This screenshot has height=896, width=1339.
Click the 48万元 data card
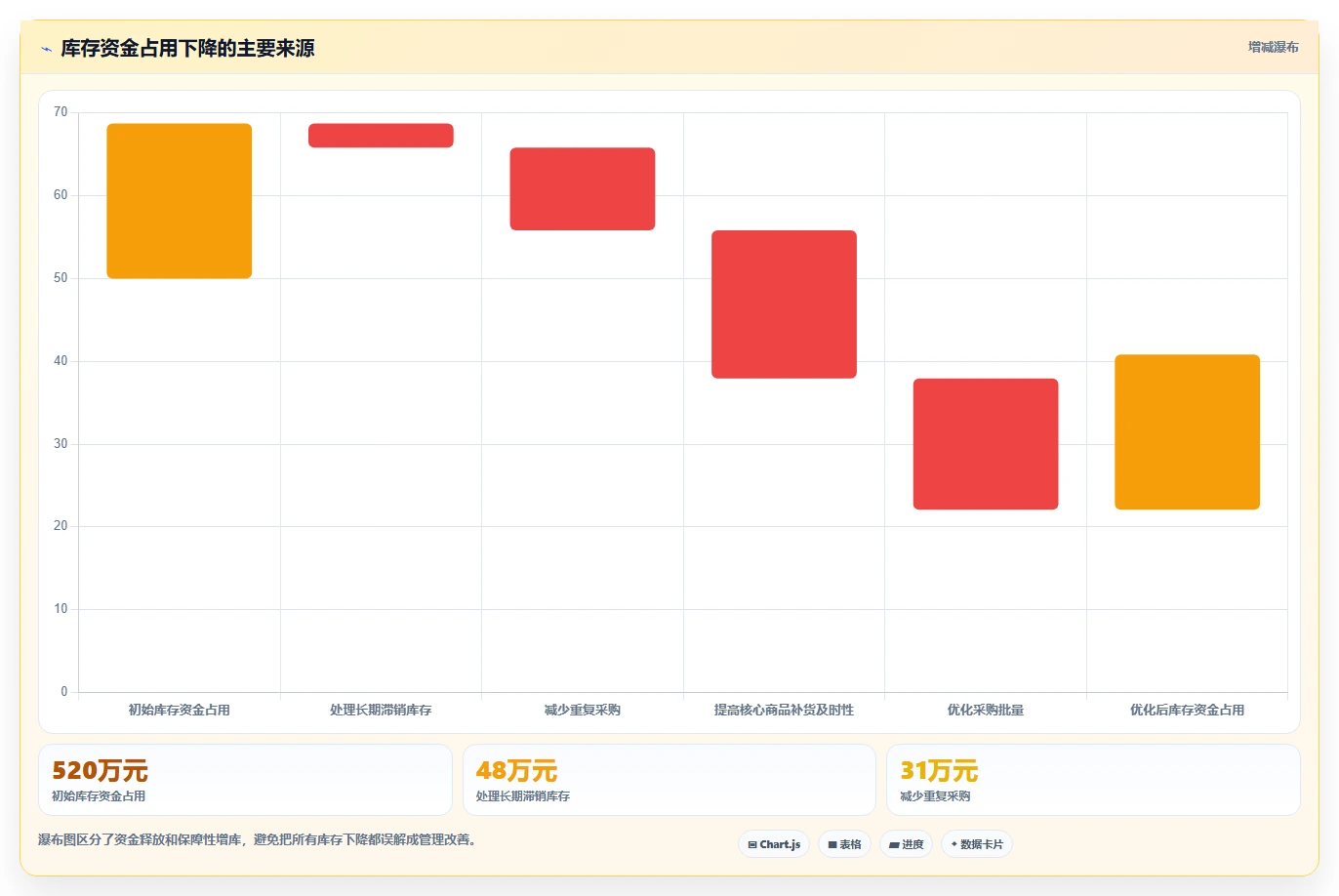pyautogui.click(x=669, y=780)
